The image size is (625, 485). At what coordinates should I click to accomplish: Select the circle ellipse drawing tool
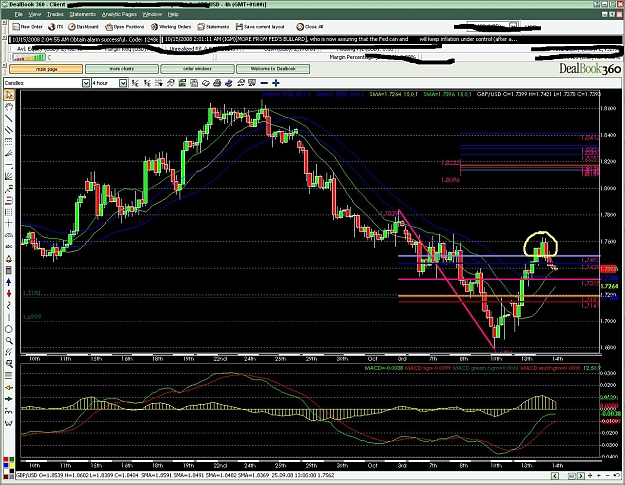click(x=9, y=329)
